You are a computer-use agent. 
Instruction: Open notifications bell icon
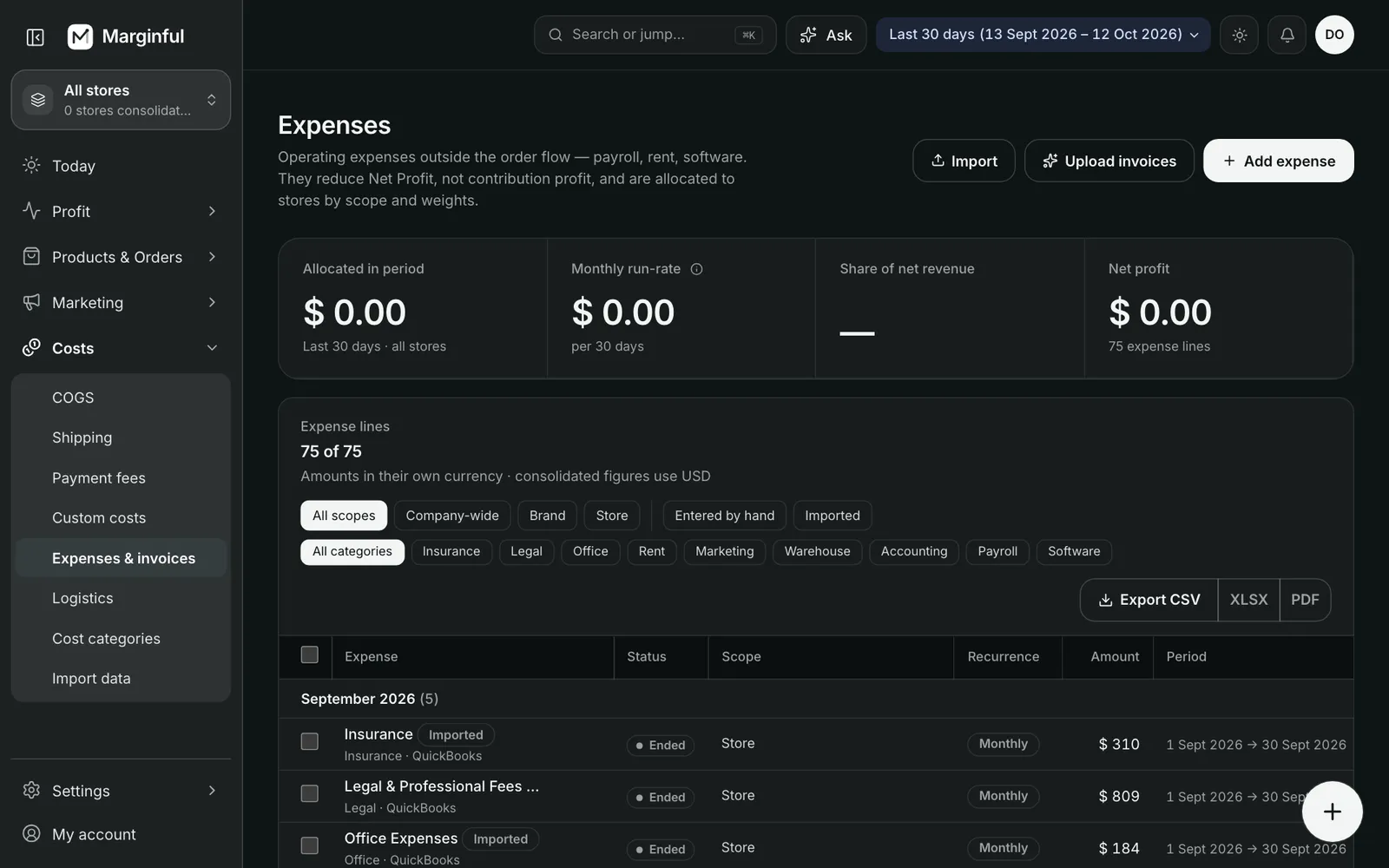[1287, 35]
